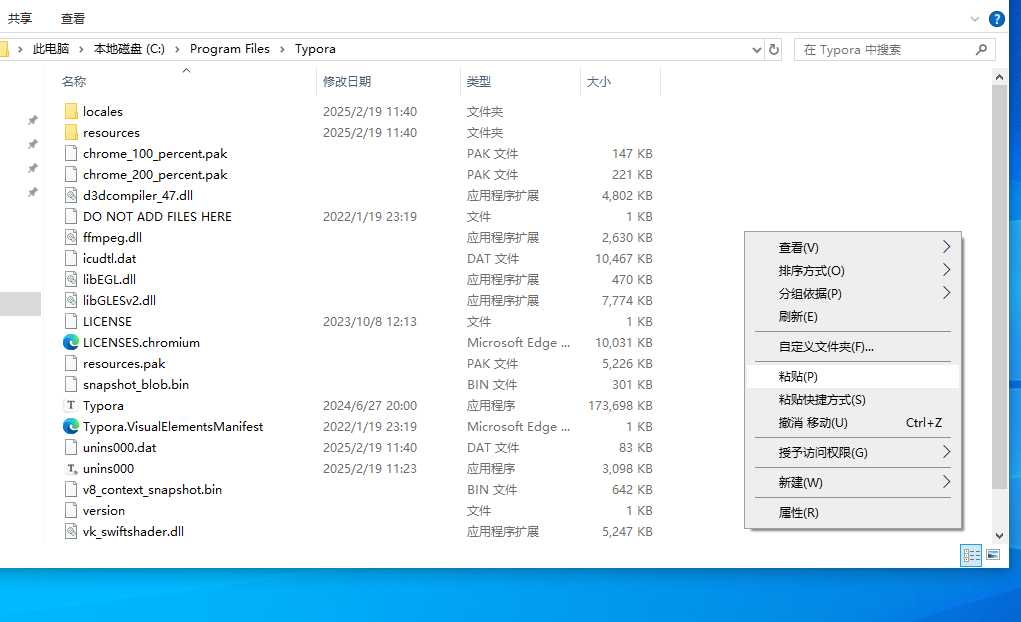Select the version file icon

(71, 511)
